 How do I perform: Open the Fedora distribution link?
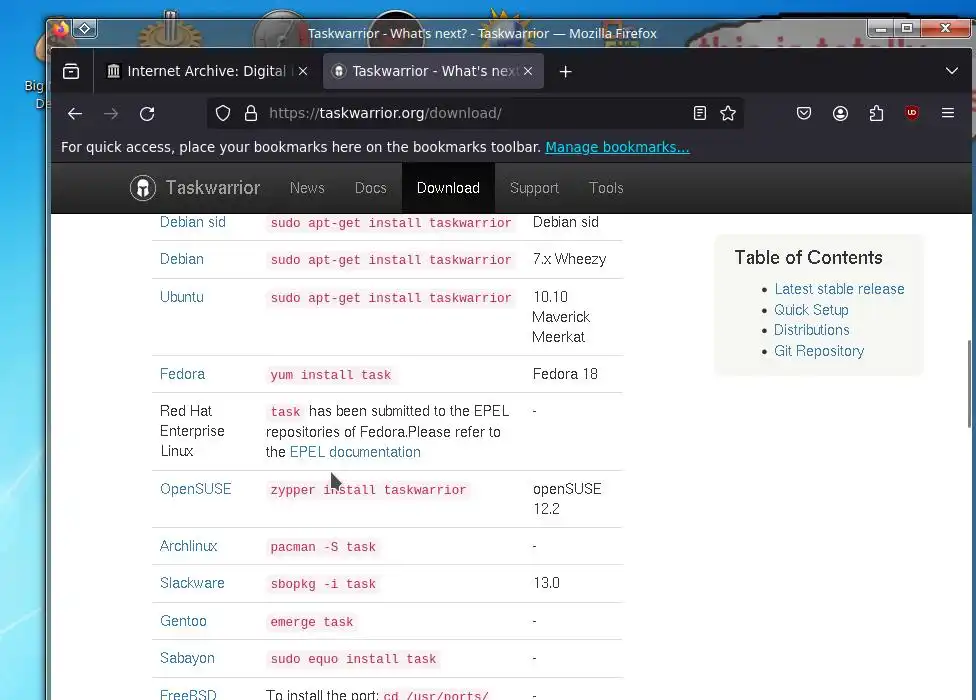pyautogui.click(x=182, y=374)
